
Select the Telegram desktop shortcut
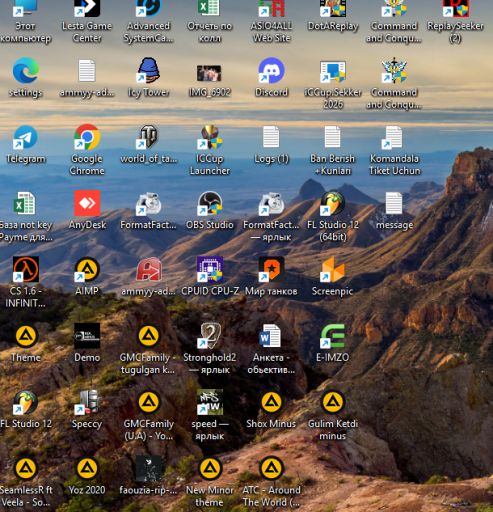pos(26,137)
